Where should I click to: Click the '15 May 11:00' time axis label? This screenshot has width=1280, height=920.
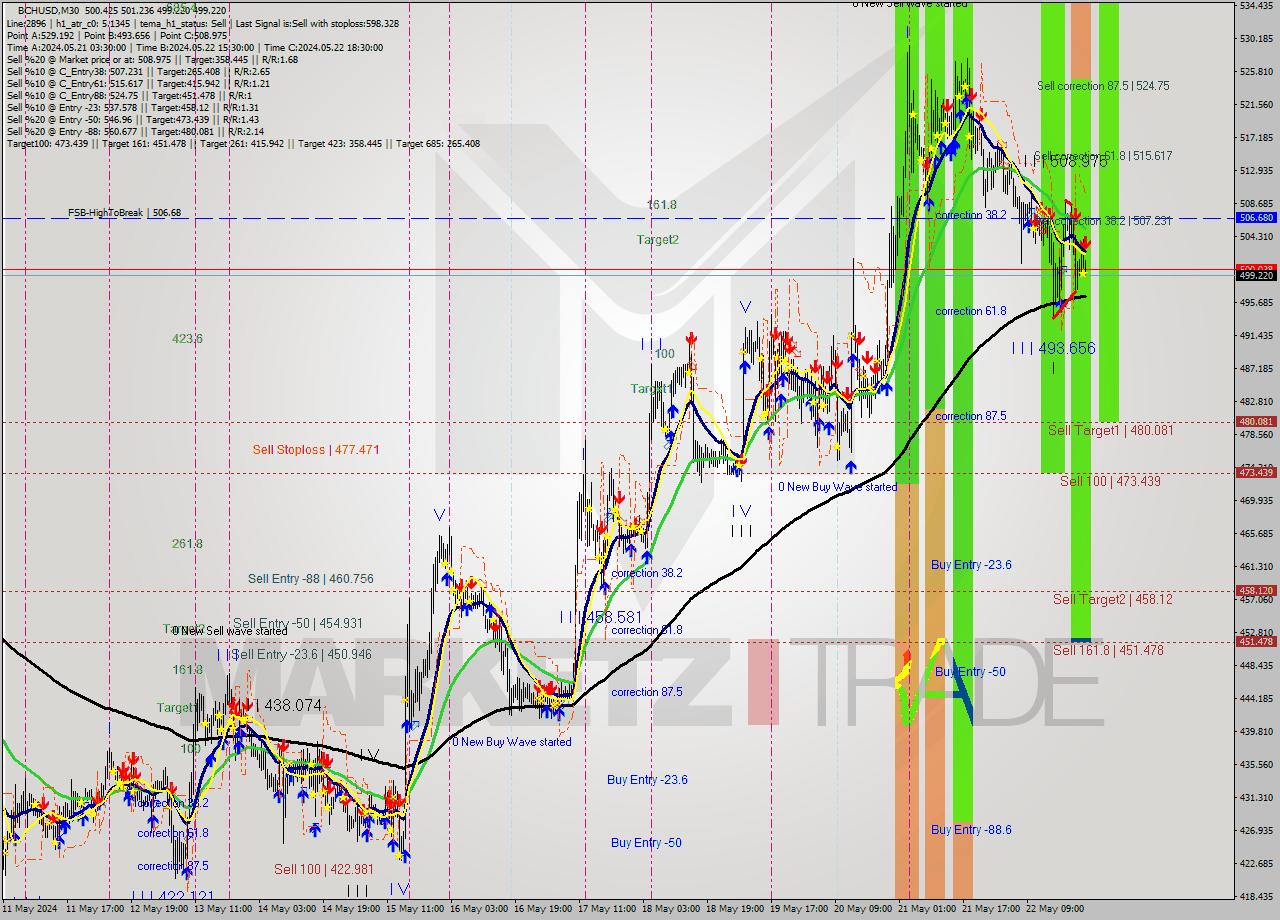tap(415, 909)
